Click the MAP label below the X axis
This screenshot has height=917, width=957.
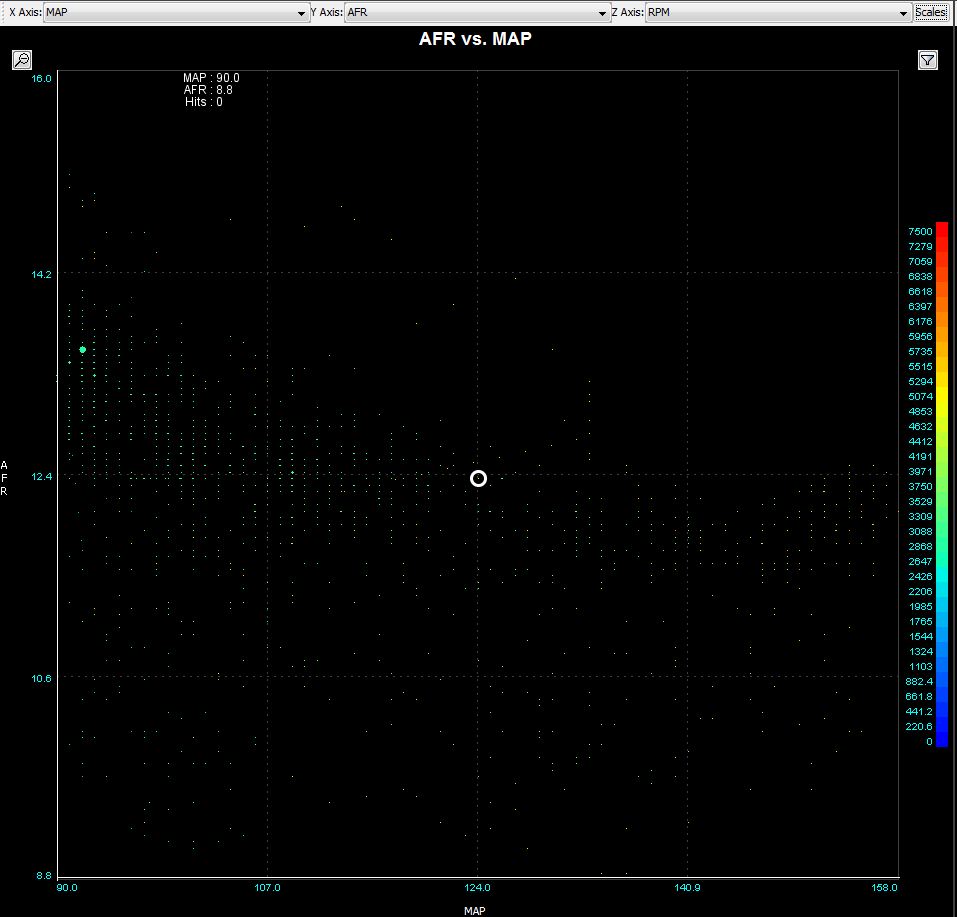[x=475, y=911]
